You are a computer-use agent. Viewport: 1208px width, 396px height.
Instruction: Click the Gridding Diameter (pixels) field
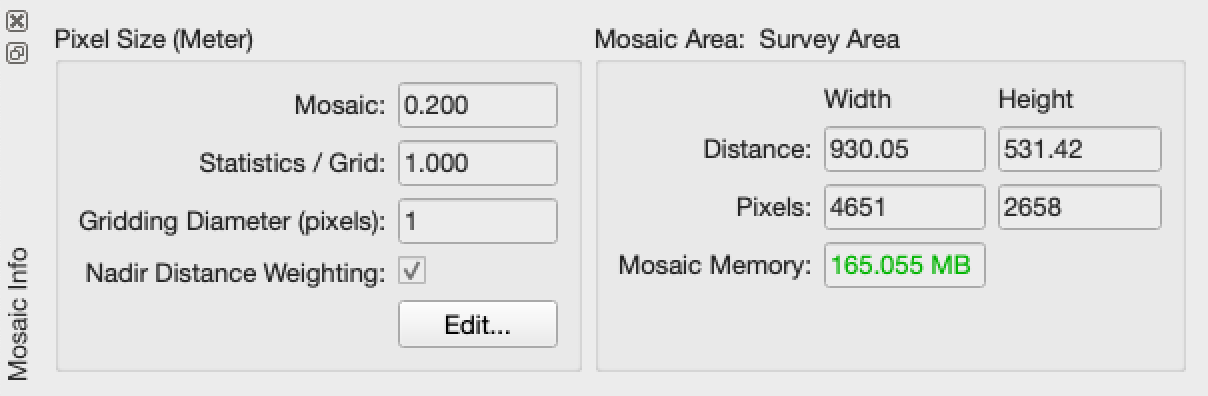(x=477, y=221)
